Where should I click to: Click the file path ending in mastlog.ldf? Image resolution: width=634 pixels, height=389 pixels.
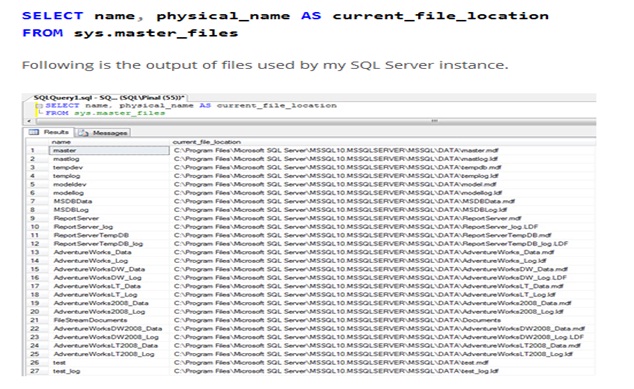point(336,159)
